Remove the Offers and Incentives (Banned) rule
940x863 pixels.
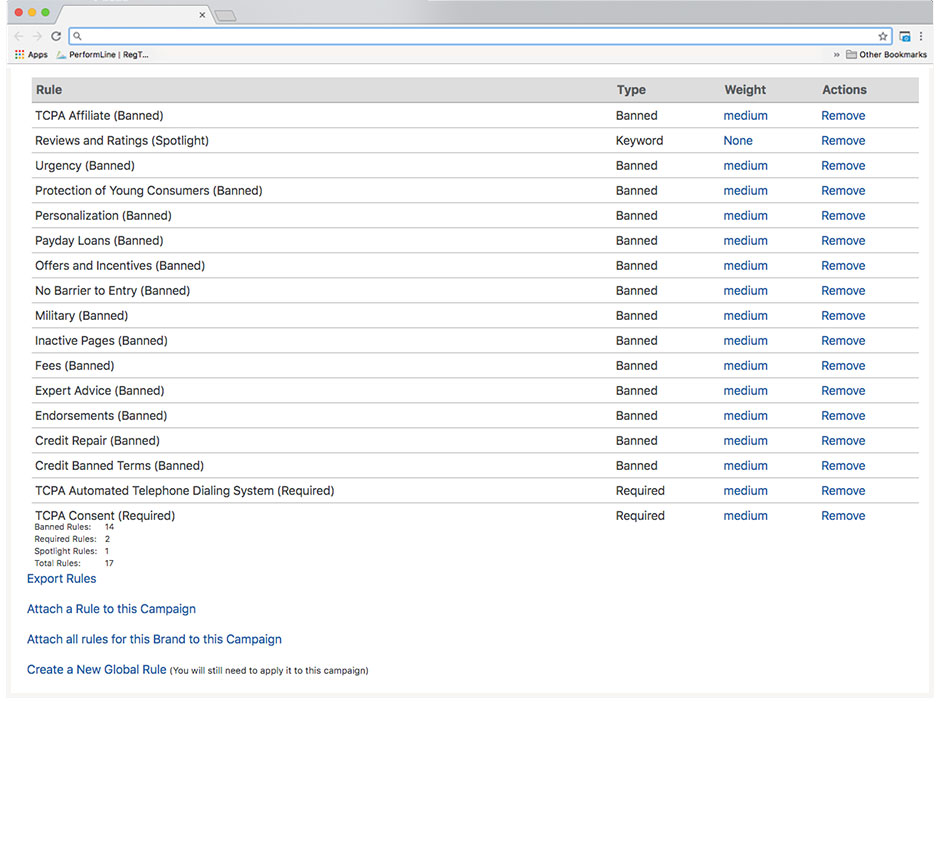843,265
